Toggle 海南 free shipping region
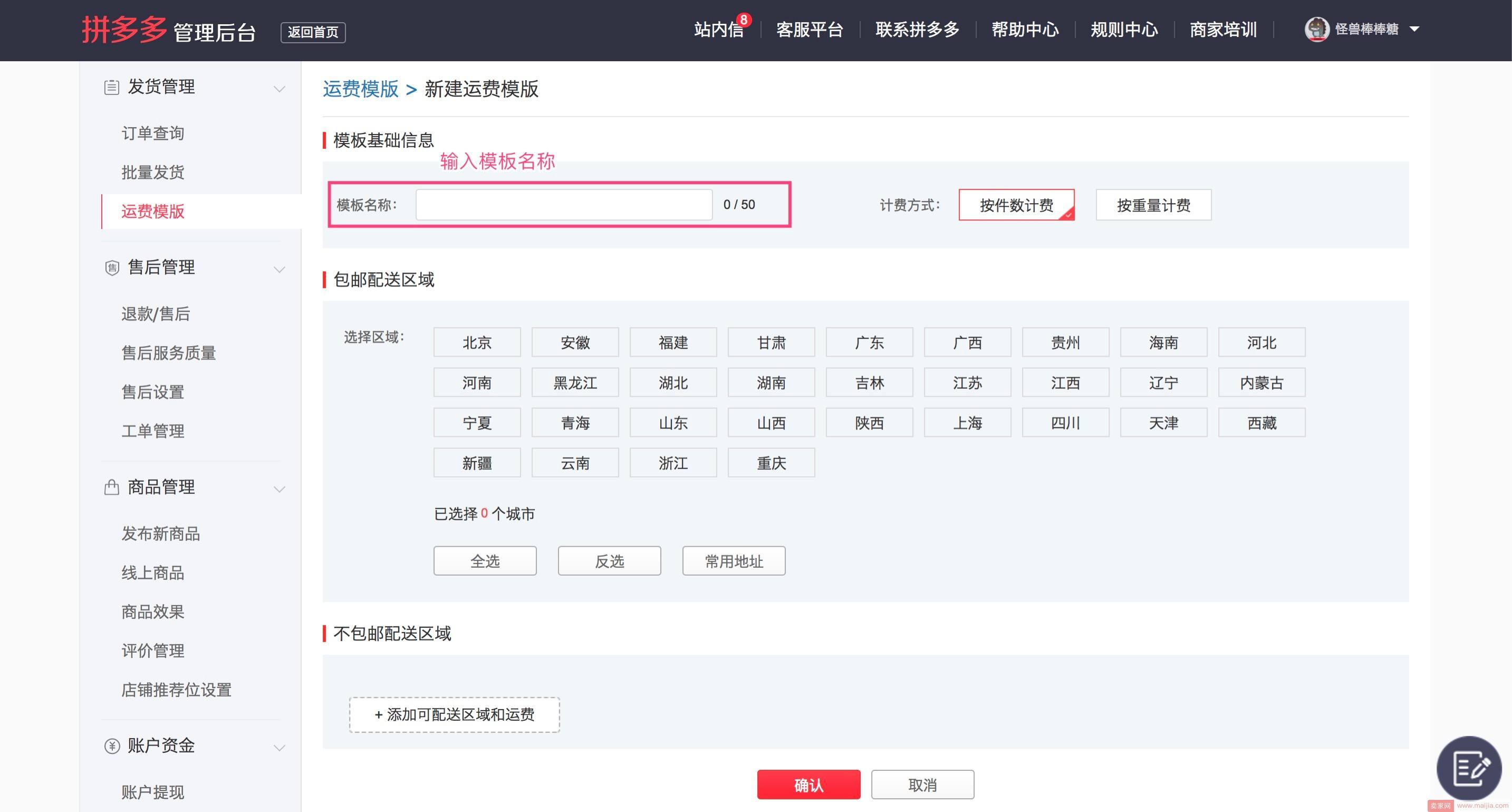The height and width of the screenshot is (812, 1512). (1163, 342)
